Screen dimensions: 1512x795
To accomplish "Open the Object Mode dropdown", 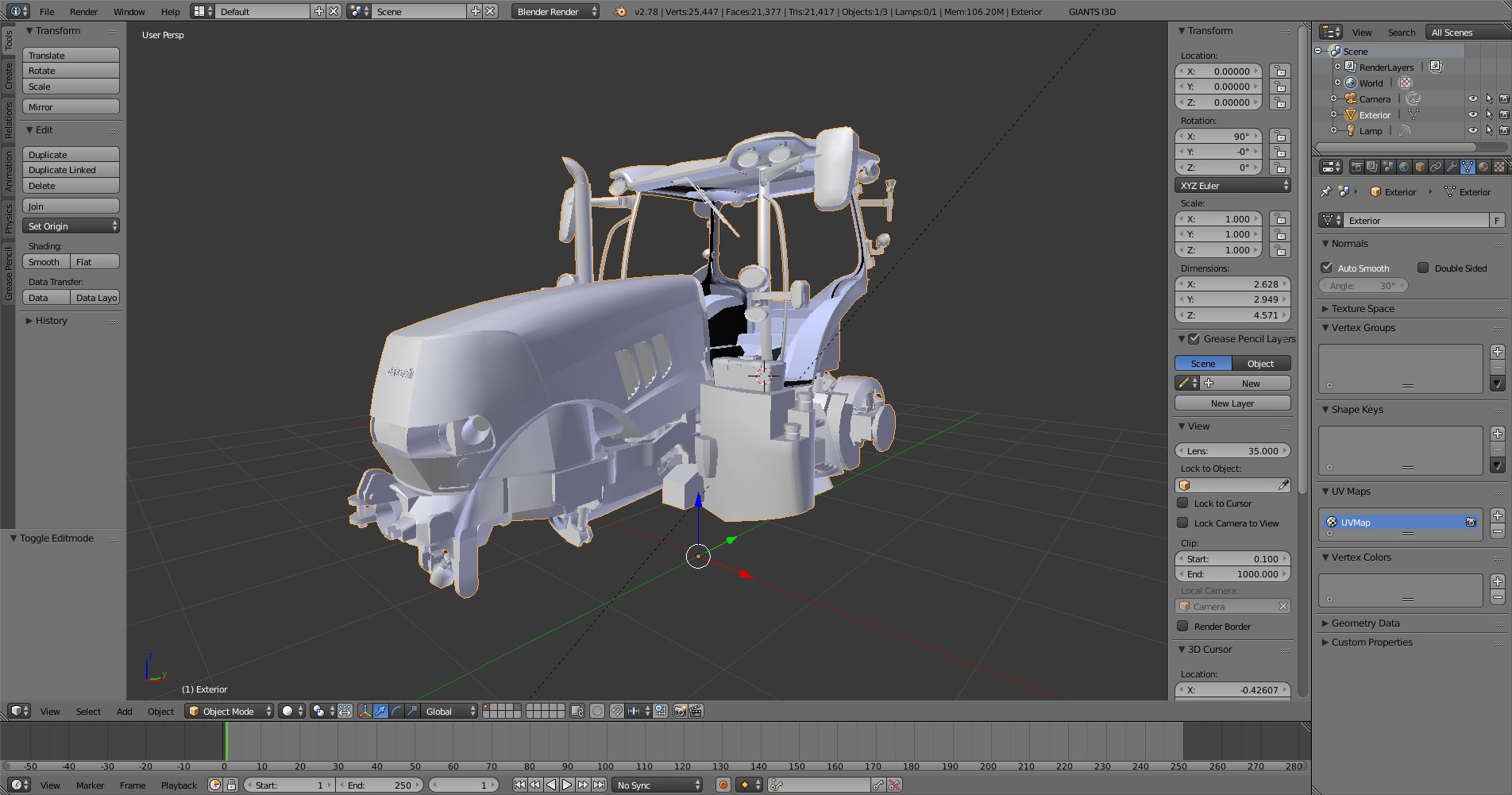I will pyautogui.click(x=229, y=711).
